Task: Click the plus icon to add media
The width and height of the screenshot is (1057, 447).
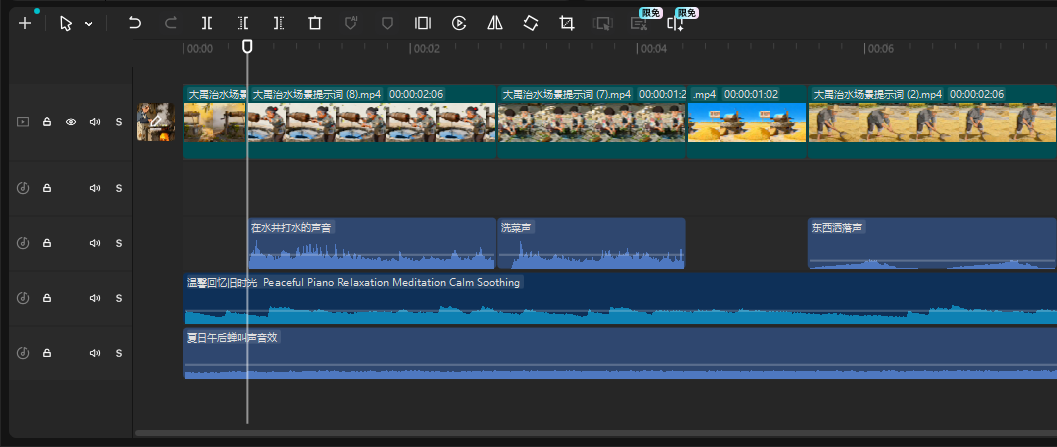Action: point(25,23)
